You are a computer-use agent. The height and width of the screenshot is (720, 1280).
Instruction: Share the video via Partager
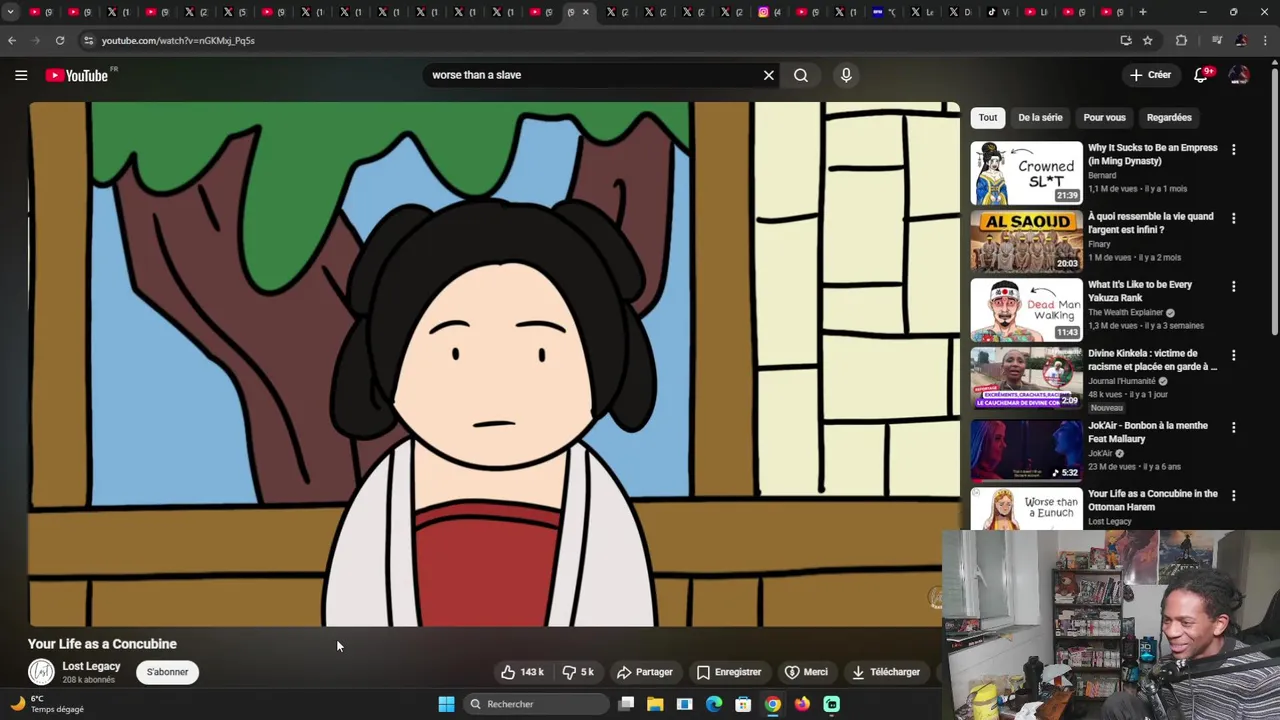tap(645, 672)
